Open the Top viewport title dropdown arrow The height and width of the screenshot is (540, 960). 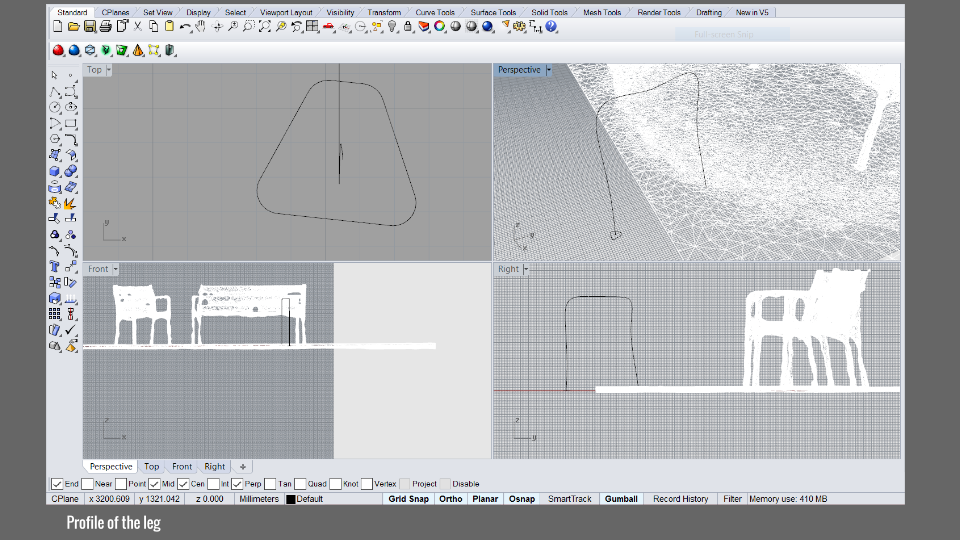pos(109,70)
